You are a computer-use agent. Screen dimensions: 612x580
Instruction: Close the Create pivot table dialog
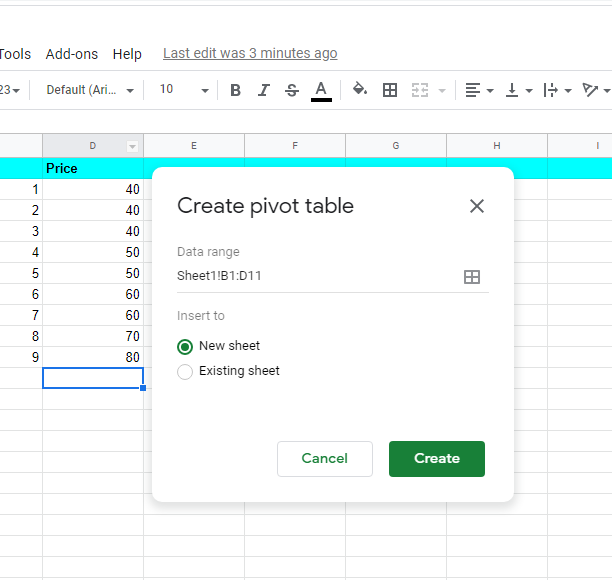(477, 206)
